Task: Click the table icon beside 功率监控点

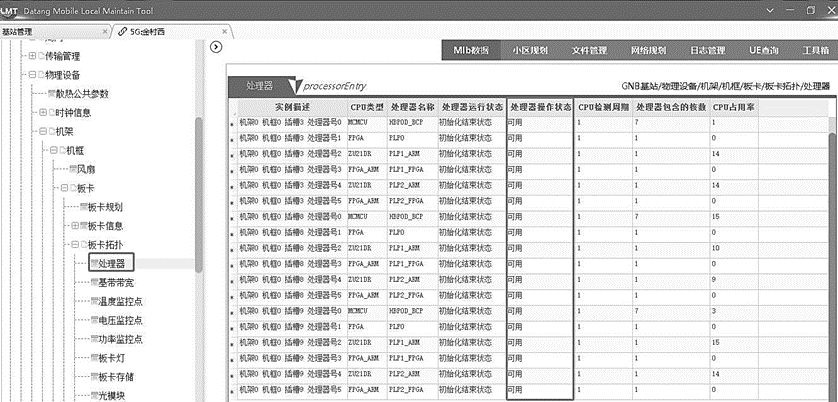Action: [x=94, y=339]
